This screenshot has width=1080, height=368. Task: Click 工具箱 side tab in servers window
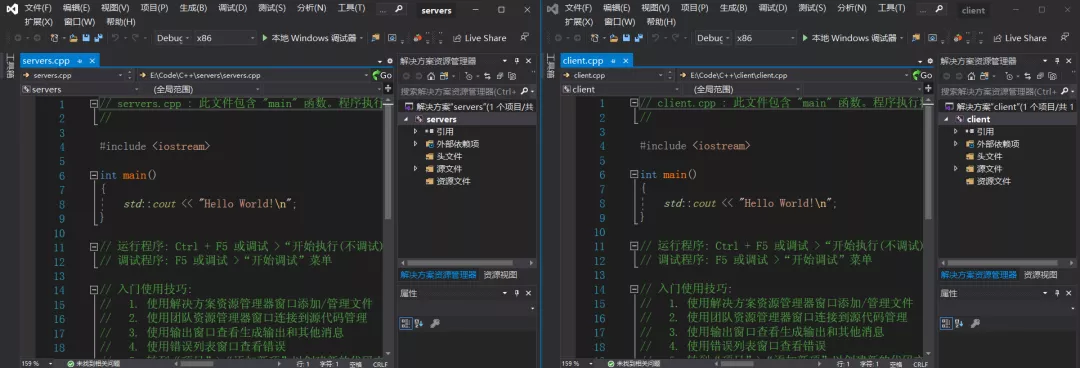click(x=10, y=65)
